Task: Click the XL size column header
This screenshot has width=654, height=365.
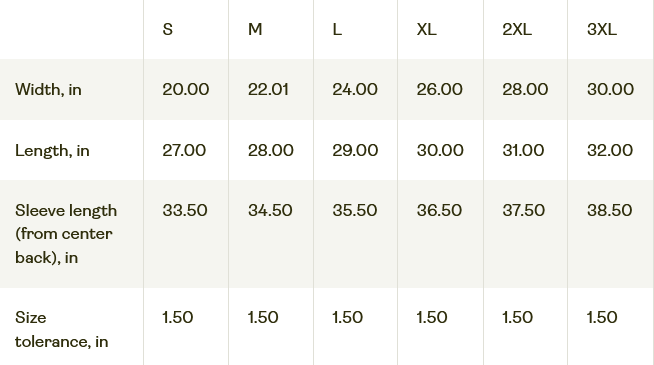Action: coord(426,30)
